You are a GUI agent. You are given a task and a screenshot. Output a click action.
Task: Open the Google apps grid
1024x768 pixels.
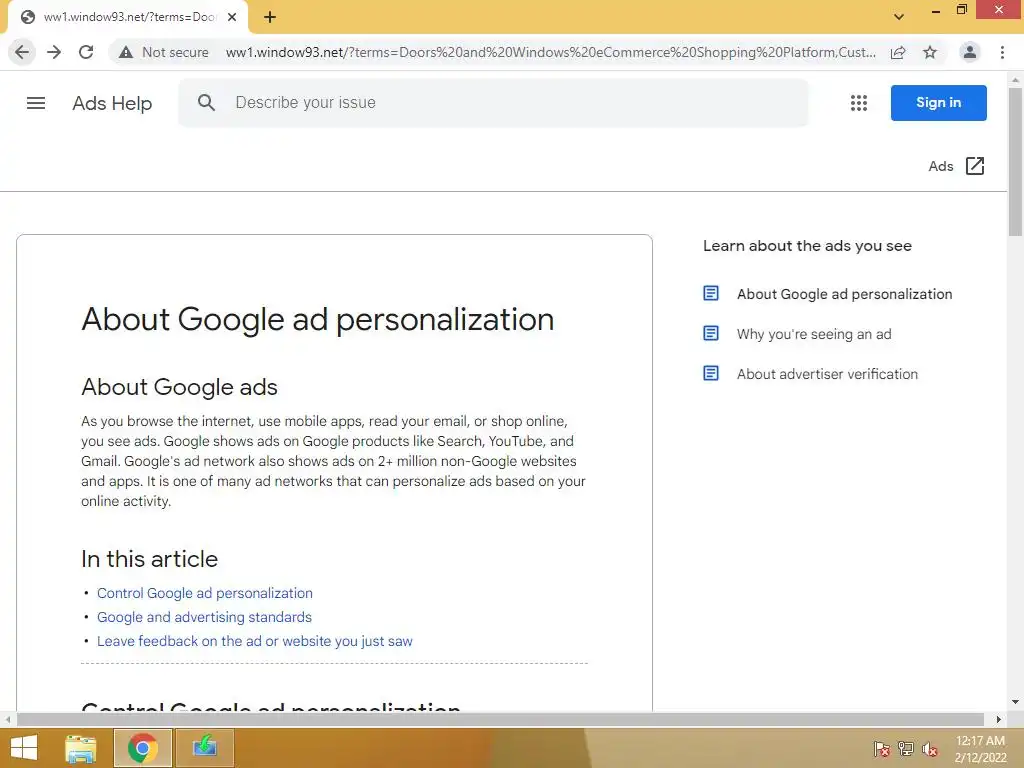click(x=859, y=103)
